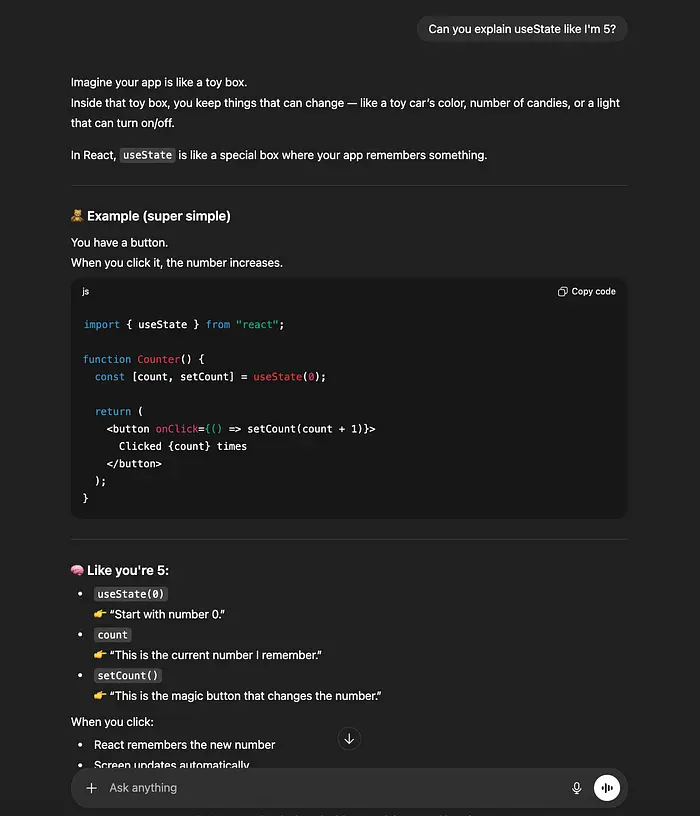700x816 pixels.
Task: Click the js language label on code block
Action: (86, 292)
